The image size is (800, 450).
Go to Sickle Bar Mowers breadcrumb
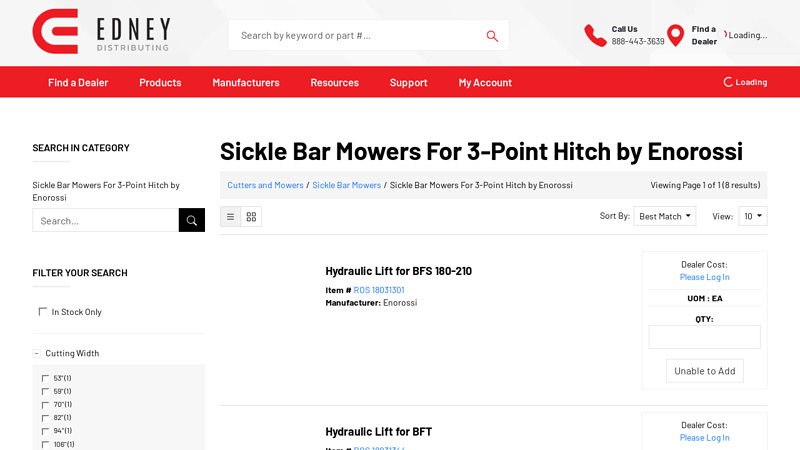[x=346, y=185]
